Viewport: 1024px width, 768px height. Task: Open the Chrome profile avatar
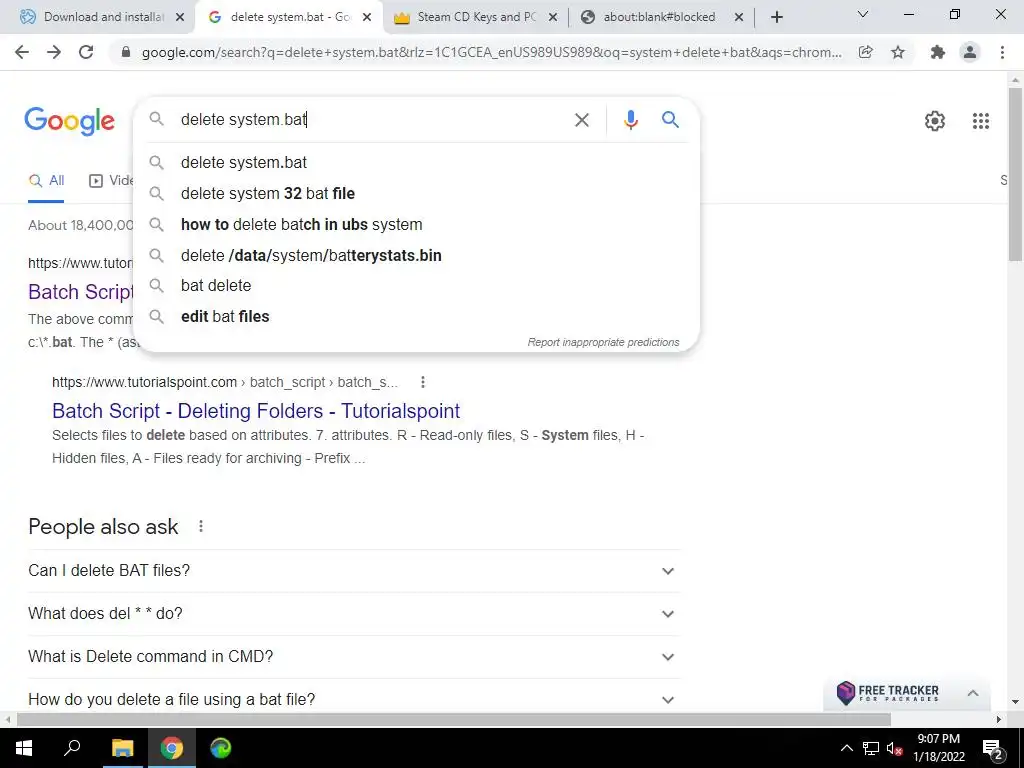pos(970,52)
